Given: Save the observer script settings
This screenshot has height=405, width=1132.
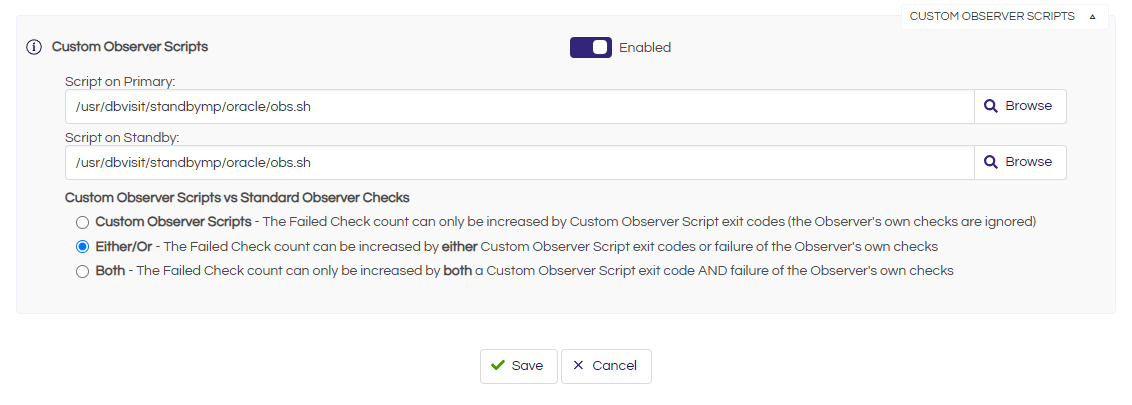Looking at the screenshot, I should coord(518,366).
